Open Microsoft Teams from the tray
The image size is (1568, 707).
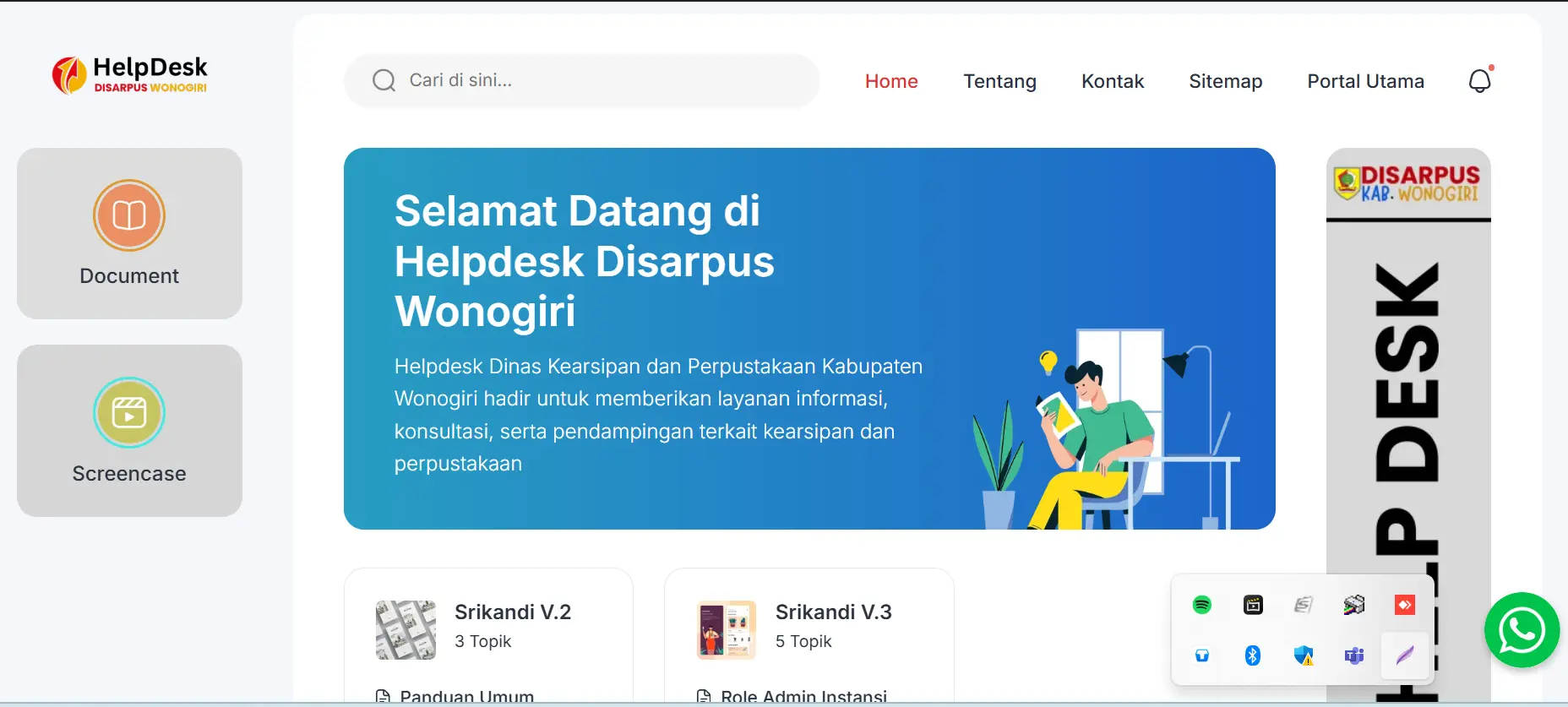pos(1354,655)
